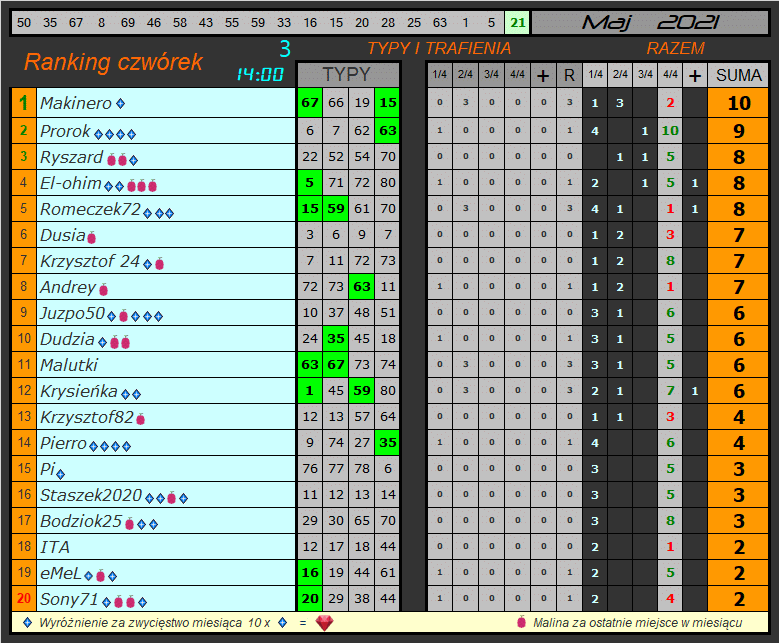This screenshot has height=643, width=779.
Task: Click the raspberry icon next to Andrey
Action: [103, 289]
